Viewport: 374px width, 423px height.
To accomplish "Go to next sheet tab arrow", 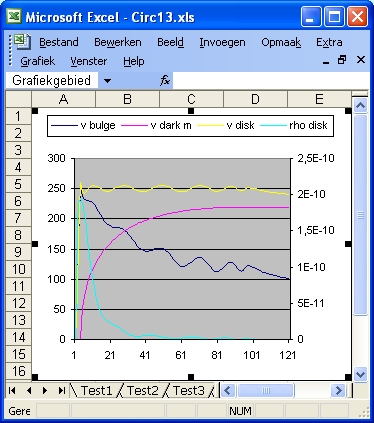I will (x=45, y=390).
